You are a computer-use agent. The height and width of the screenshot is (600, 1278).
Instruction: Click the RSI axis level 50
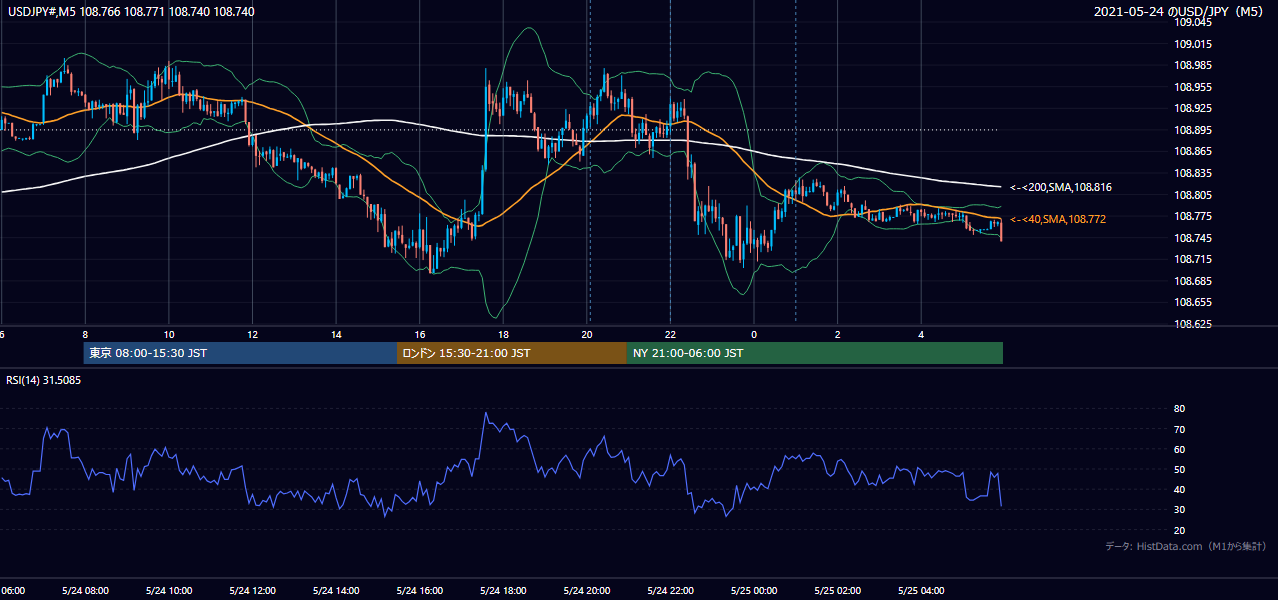point(1180,469)
